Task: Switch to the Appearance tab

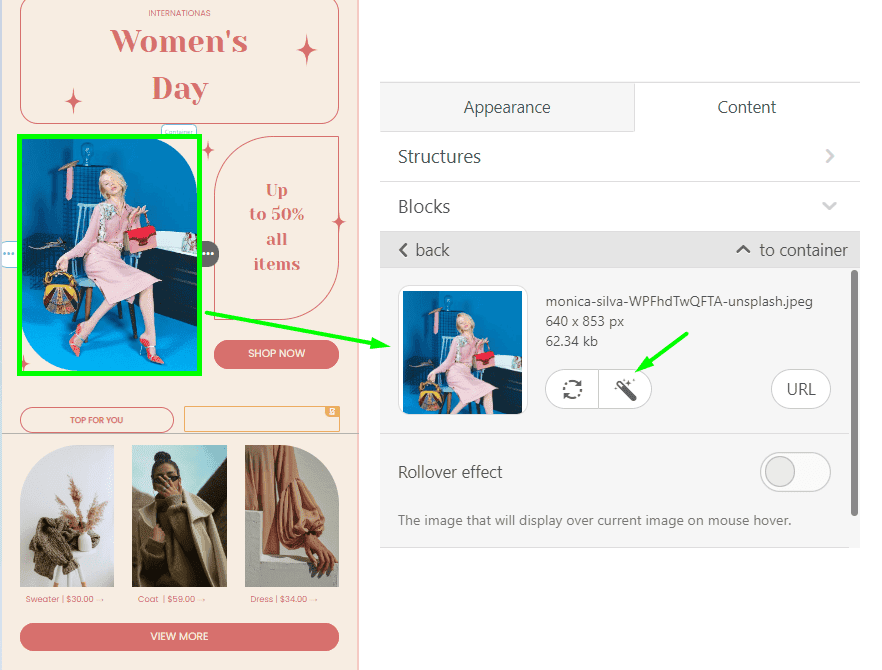Action: click(x=506, y=107)
